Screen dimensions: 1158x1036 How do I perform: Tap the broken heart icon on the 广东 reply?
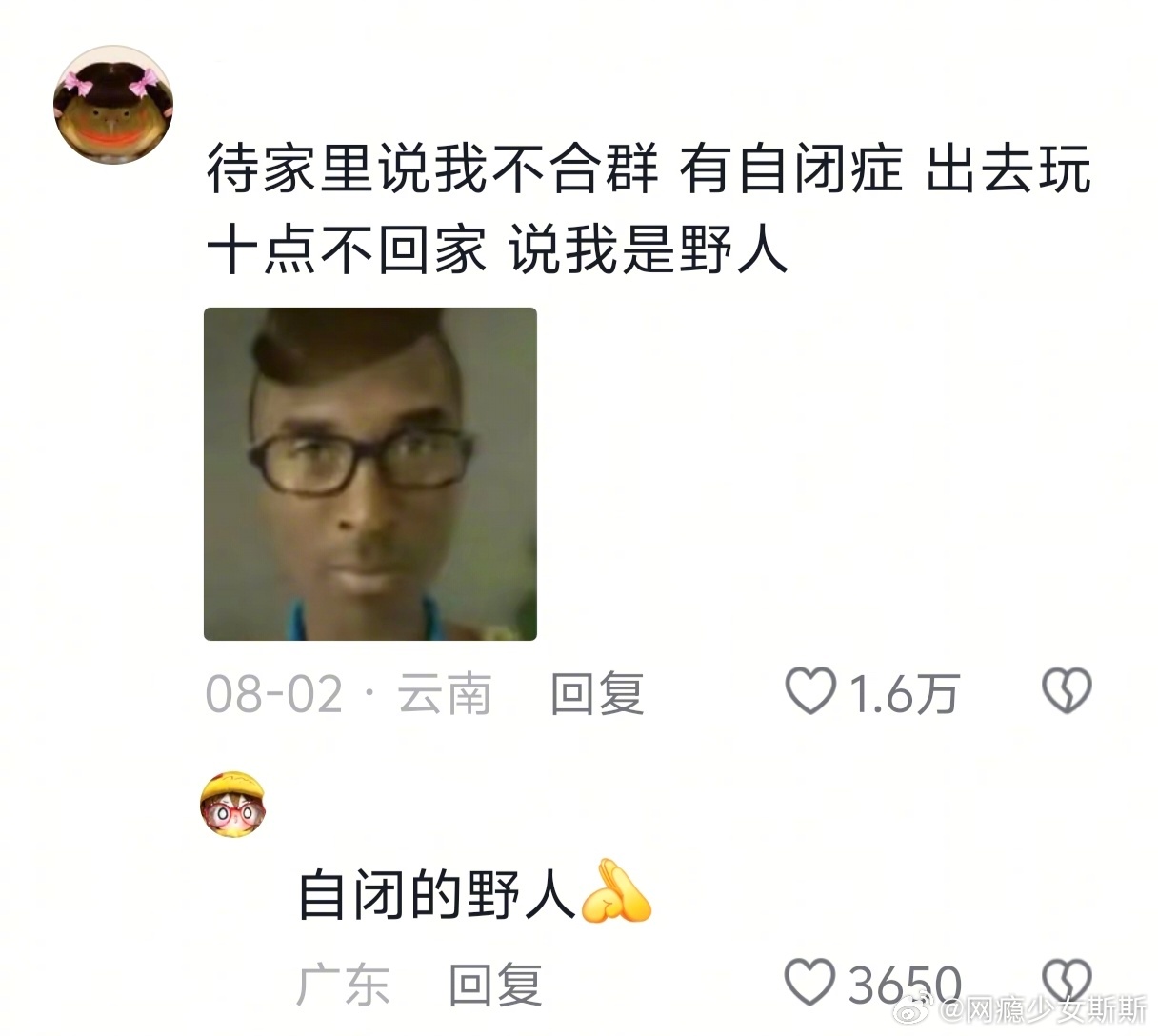[1068, 982]
